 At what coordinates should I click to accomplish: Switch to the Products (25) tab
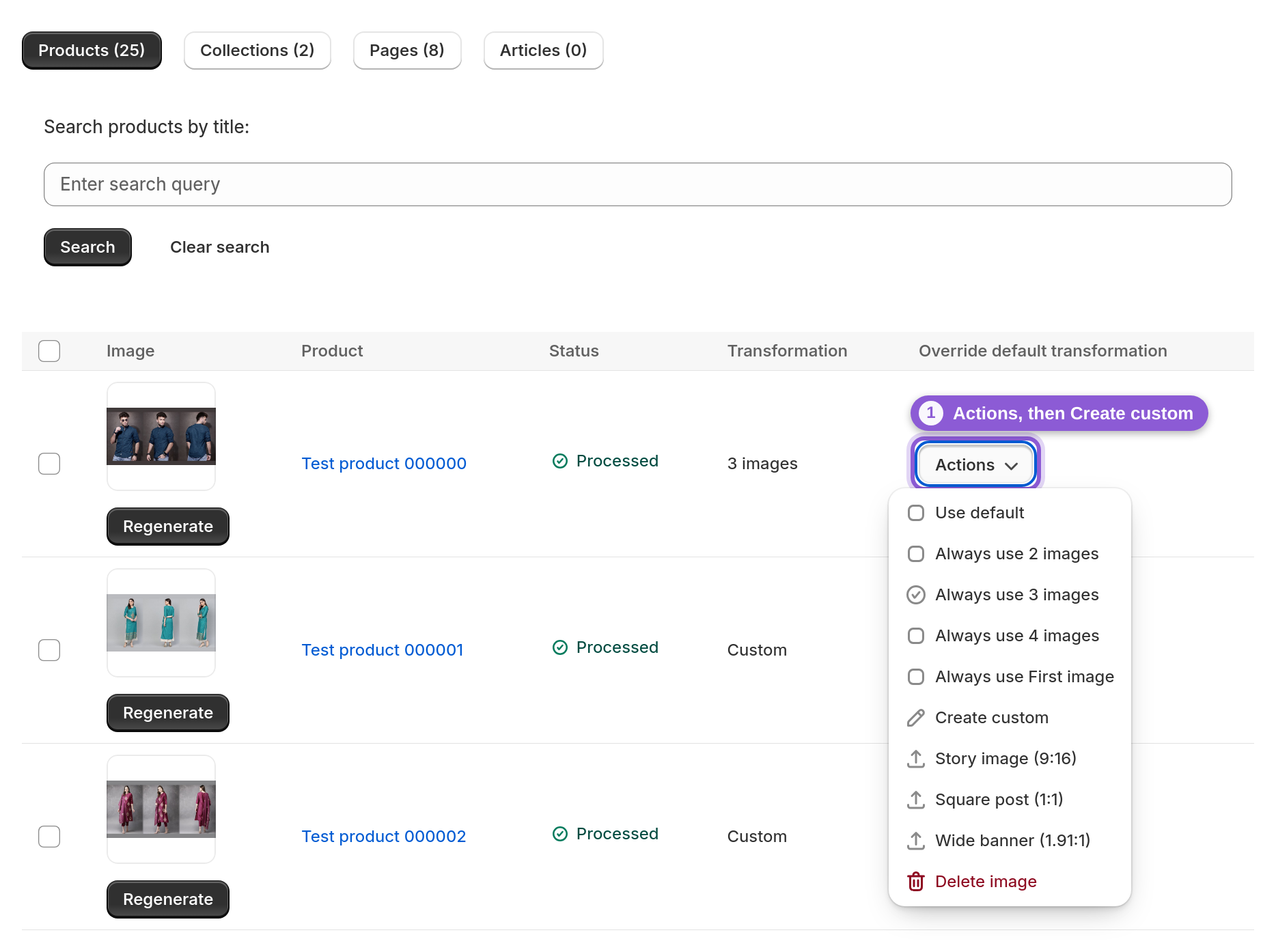(x=92, y=51)
